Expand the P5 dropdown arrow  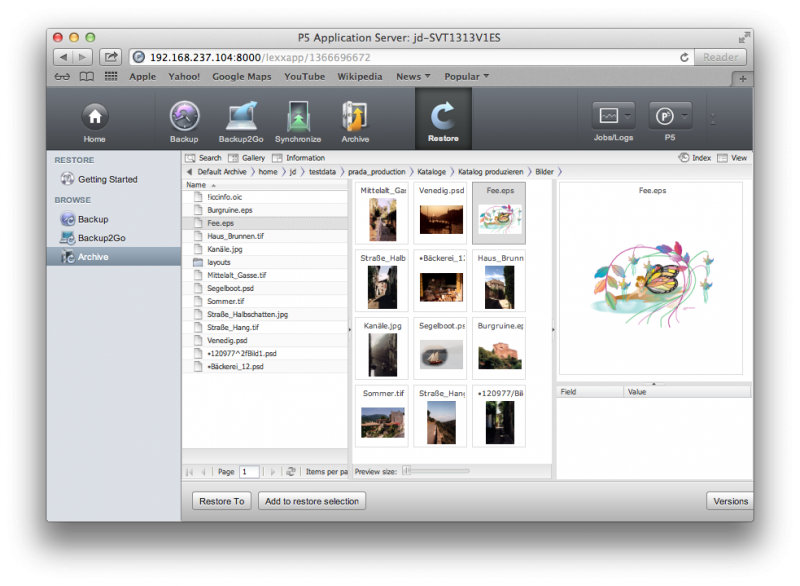pyautogui.click(x=685, y=116)
